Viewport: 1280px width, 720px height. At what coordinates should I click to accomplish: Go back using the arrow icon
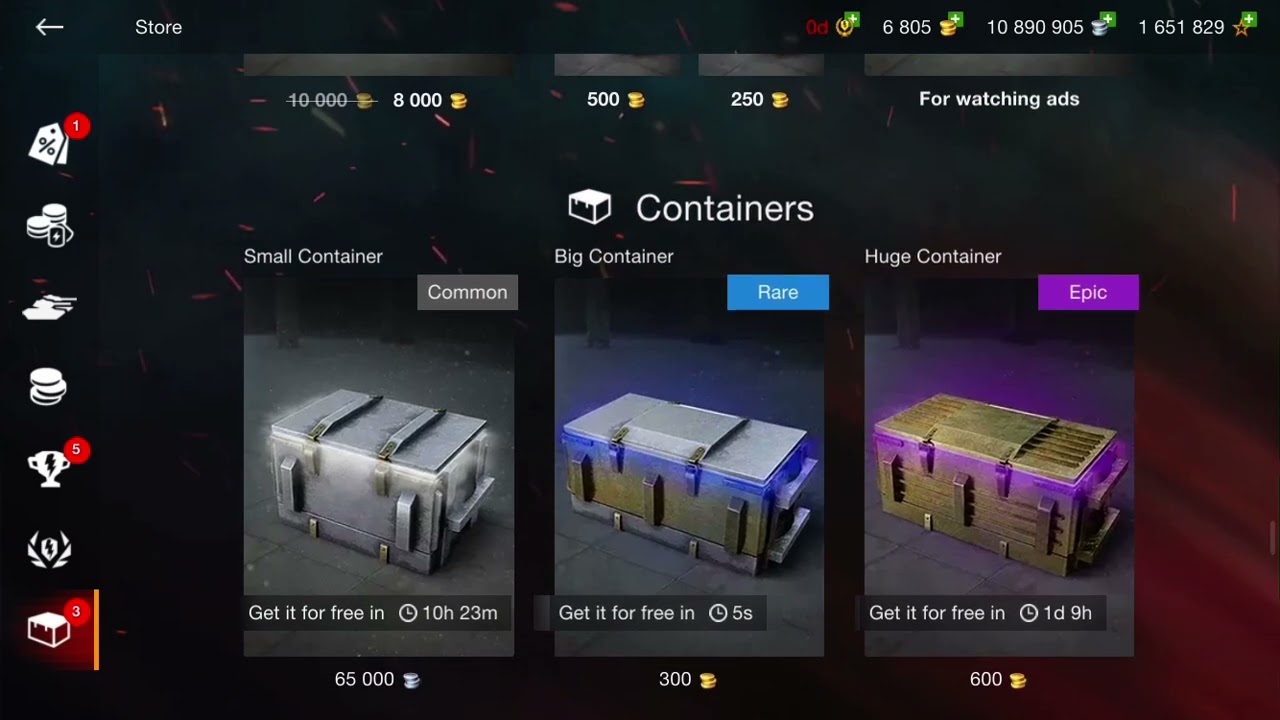coord(49,27)
